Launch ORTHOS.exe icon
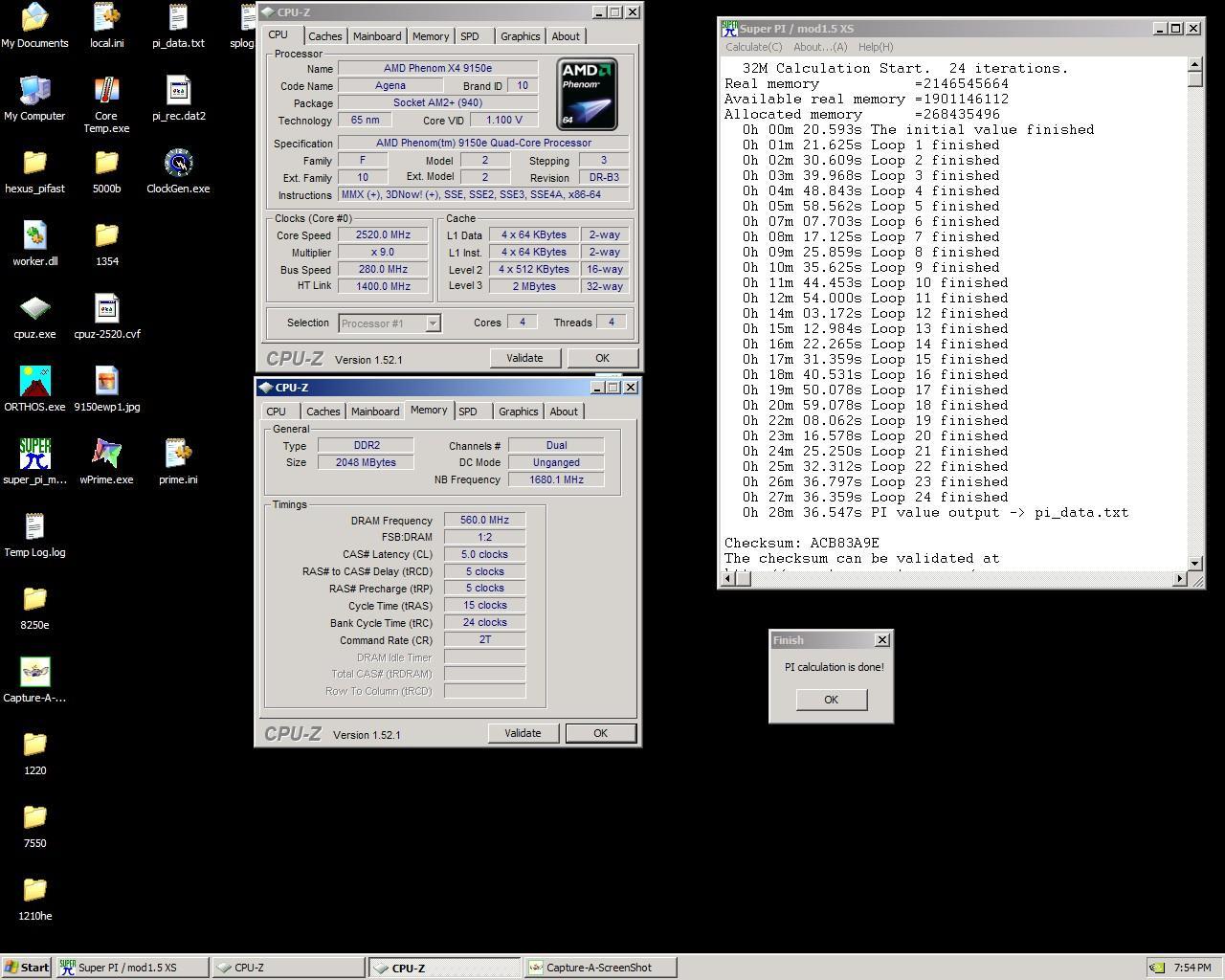Viewport: 1225px width, 980px height. [34, 390]
